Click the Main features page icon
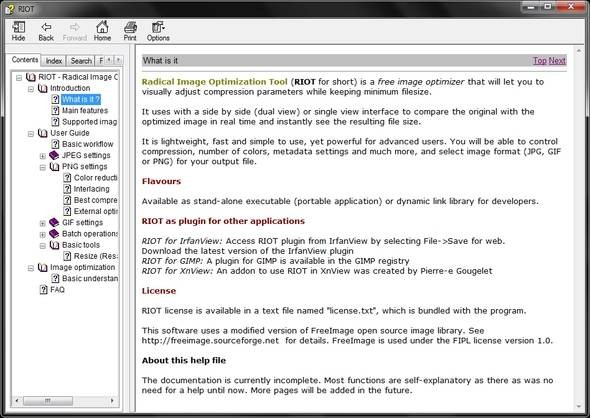The image size is (590, 418). point(55,111)
